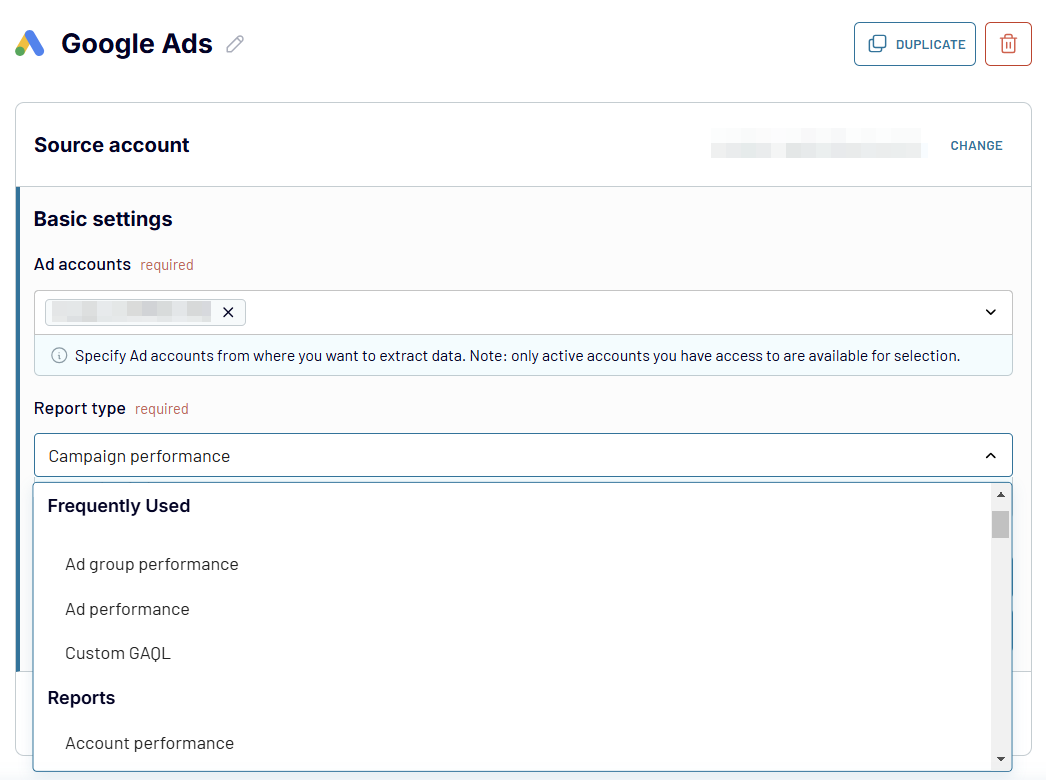Collapse Report type dropdown via up chevron
Viewport: 1046px width, 780px height.
[x=991, y=456]
